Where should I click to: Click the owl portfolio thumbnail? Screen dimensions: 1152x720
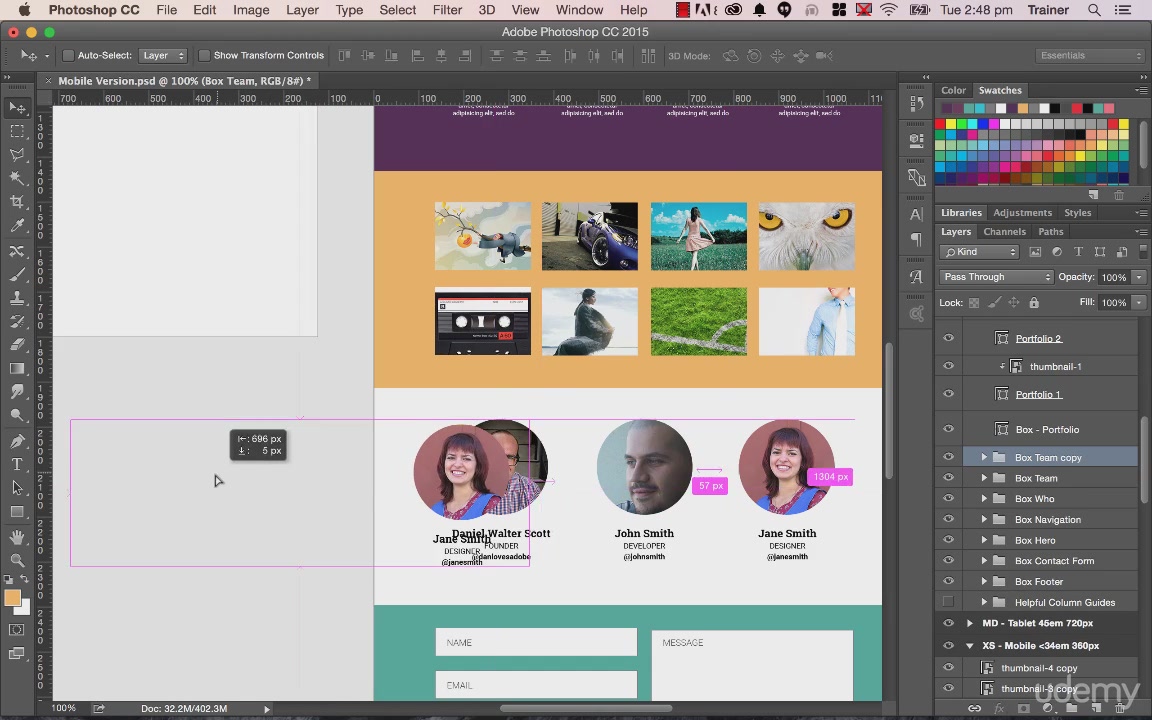pyautogui.click(x=806, y=237)
